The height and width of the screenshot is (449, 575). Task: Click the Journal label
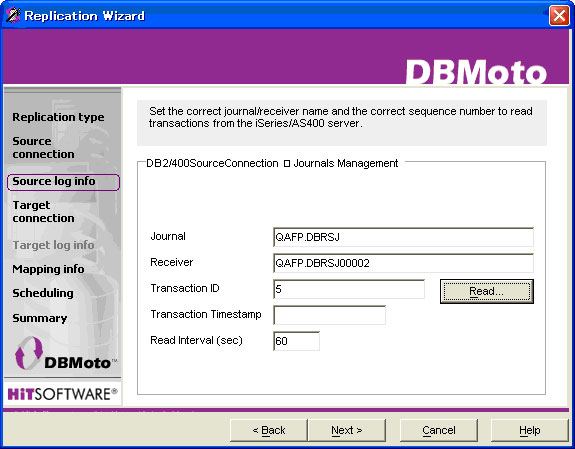(168, 236)
